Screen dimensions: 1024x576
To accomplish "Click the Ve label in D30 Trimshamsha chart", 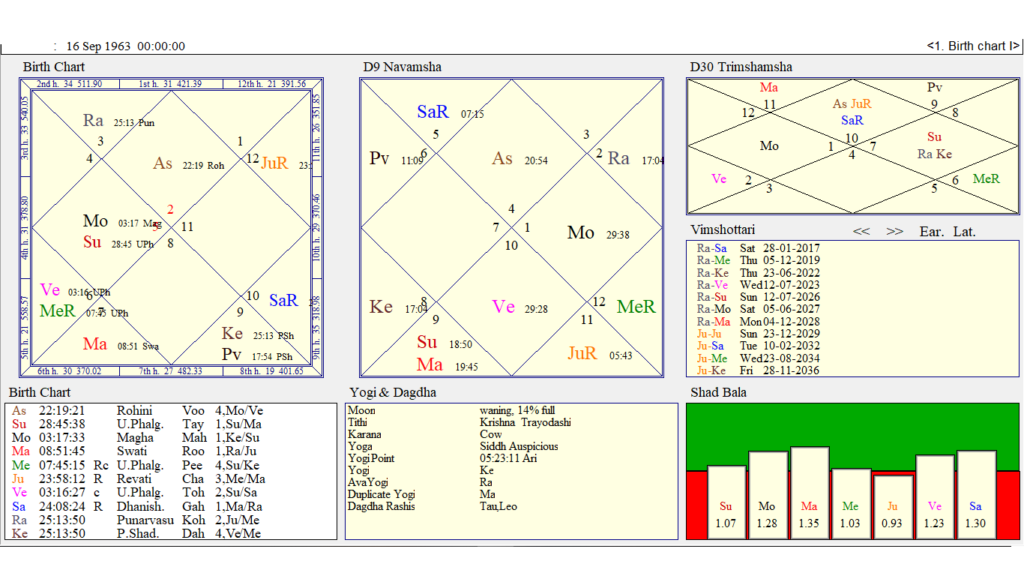I will [718, 179].
